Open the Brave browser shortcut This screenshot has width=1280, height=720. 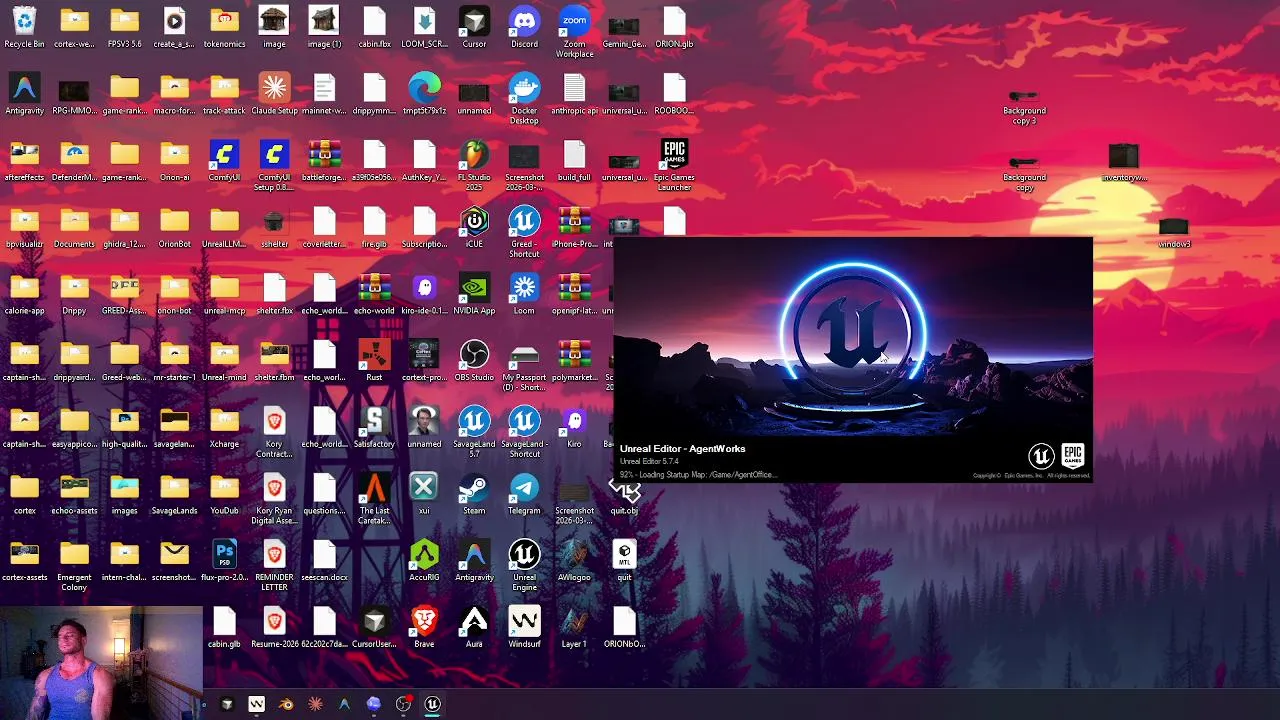(424, 628)
